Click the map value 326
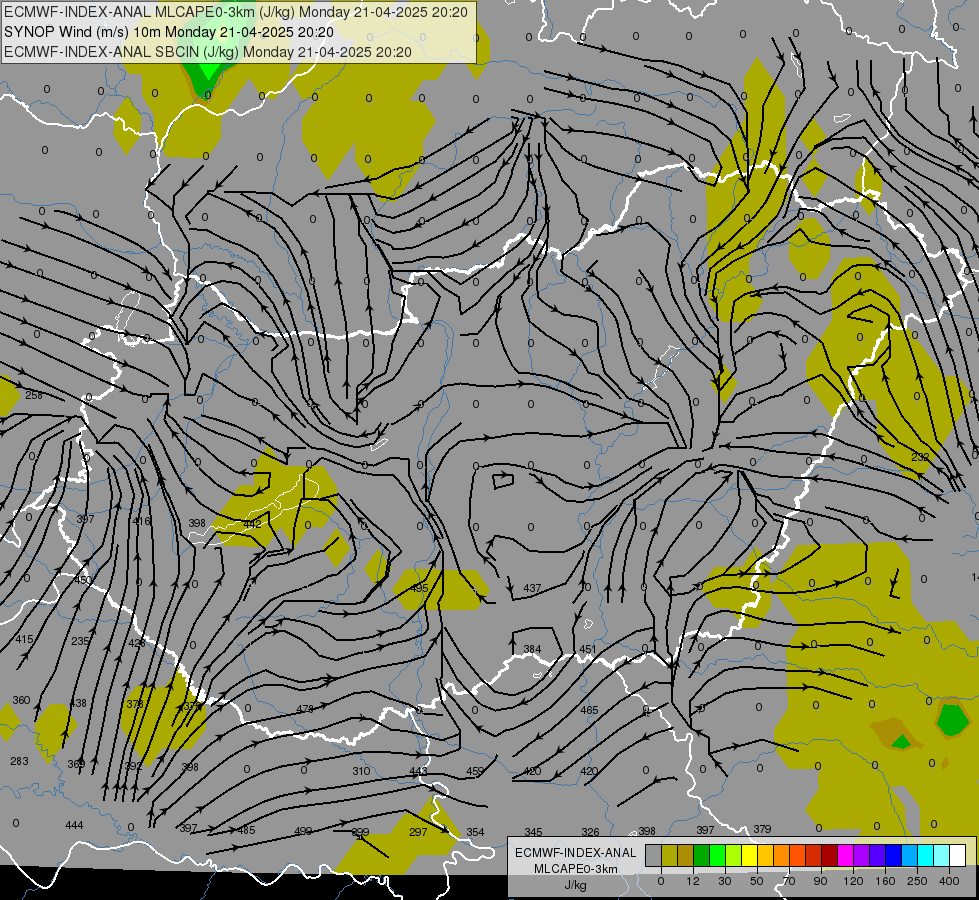Image resolution: width=979 pixels, height=900 pixels. click(590, 832)
